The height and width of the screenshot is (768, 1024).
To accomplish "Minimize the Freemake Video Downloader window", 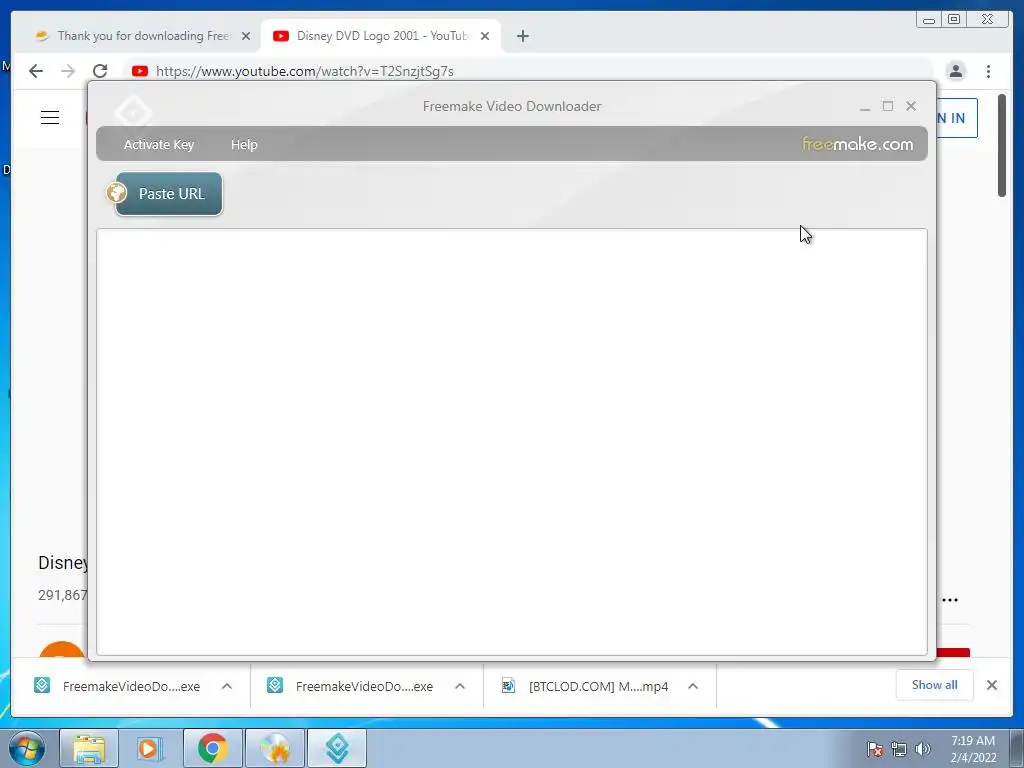I will tap(865, 106).
